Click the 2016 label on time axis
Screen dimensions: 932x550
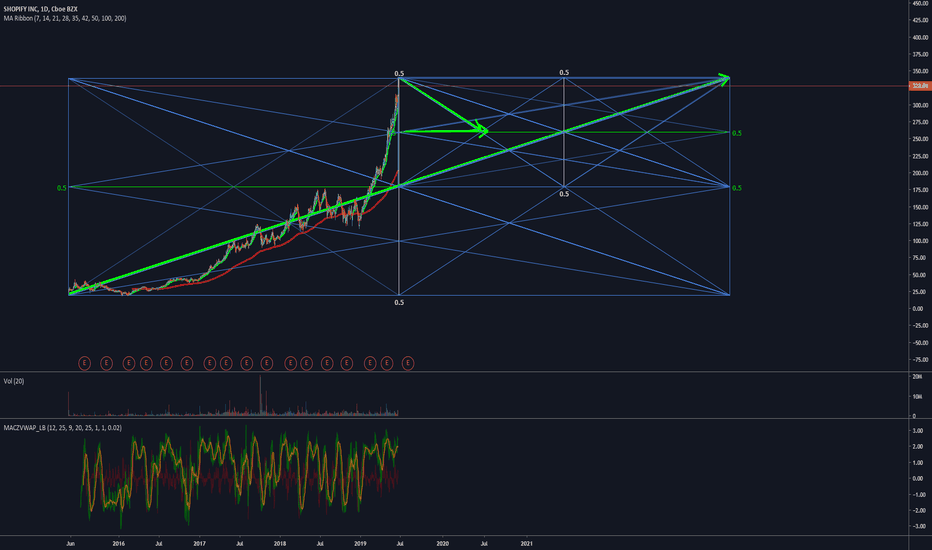tap(118, 543)
